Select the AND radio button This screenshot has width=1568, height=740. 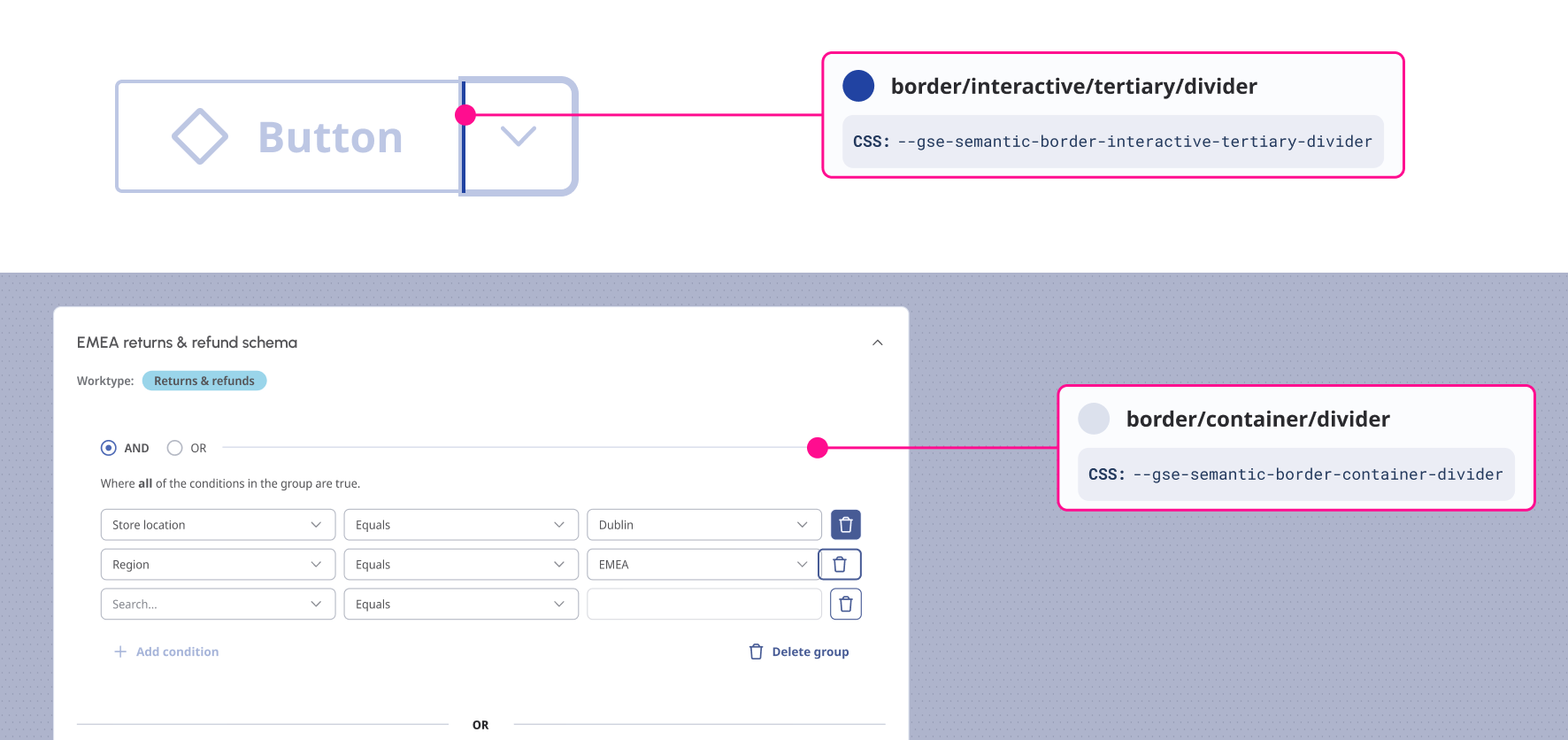(x=109, y=448)
